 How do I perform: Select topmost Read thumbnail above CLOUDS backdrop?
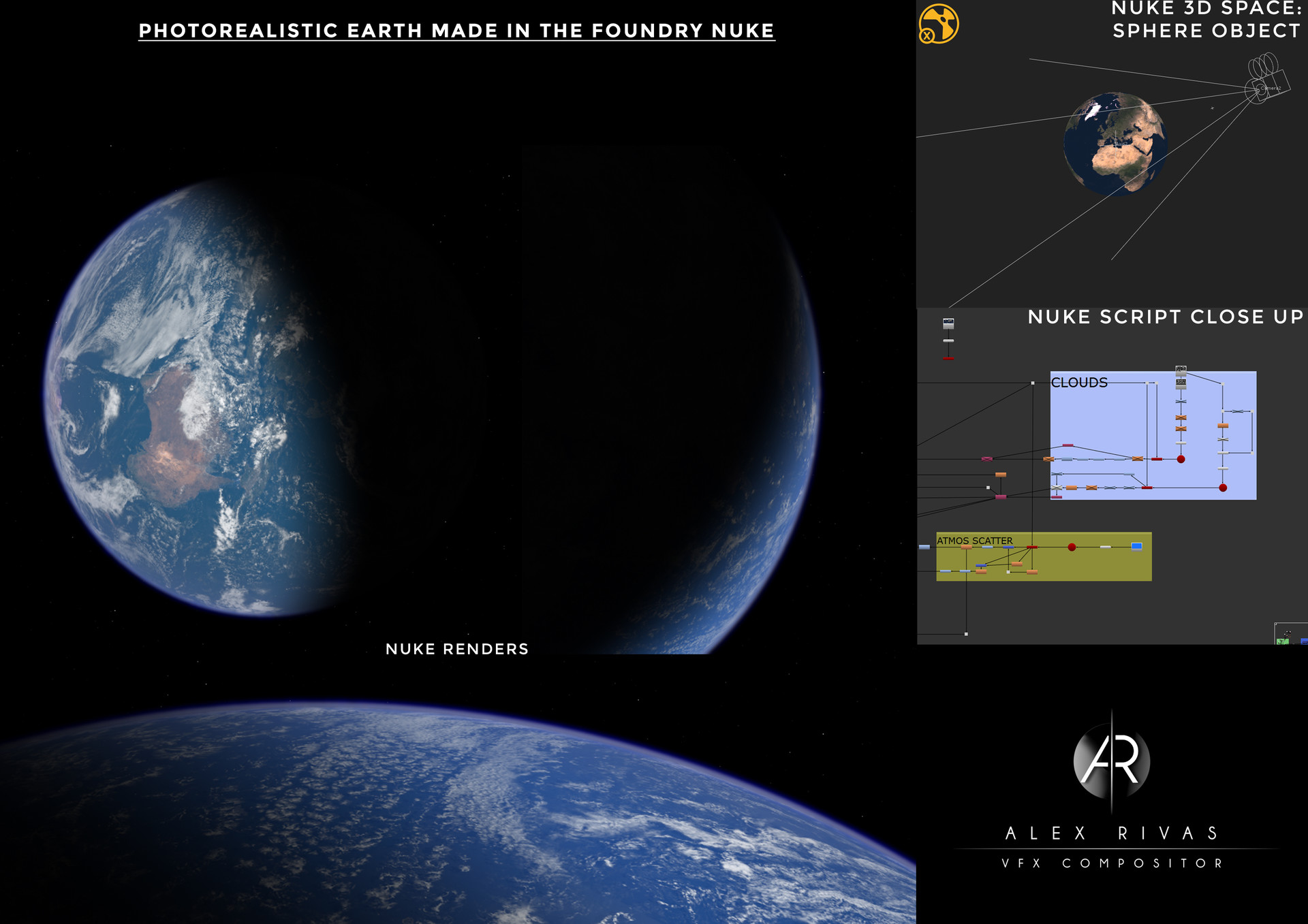1181,371
